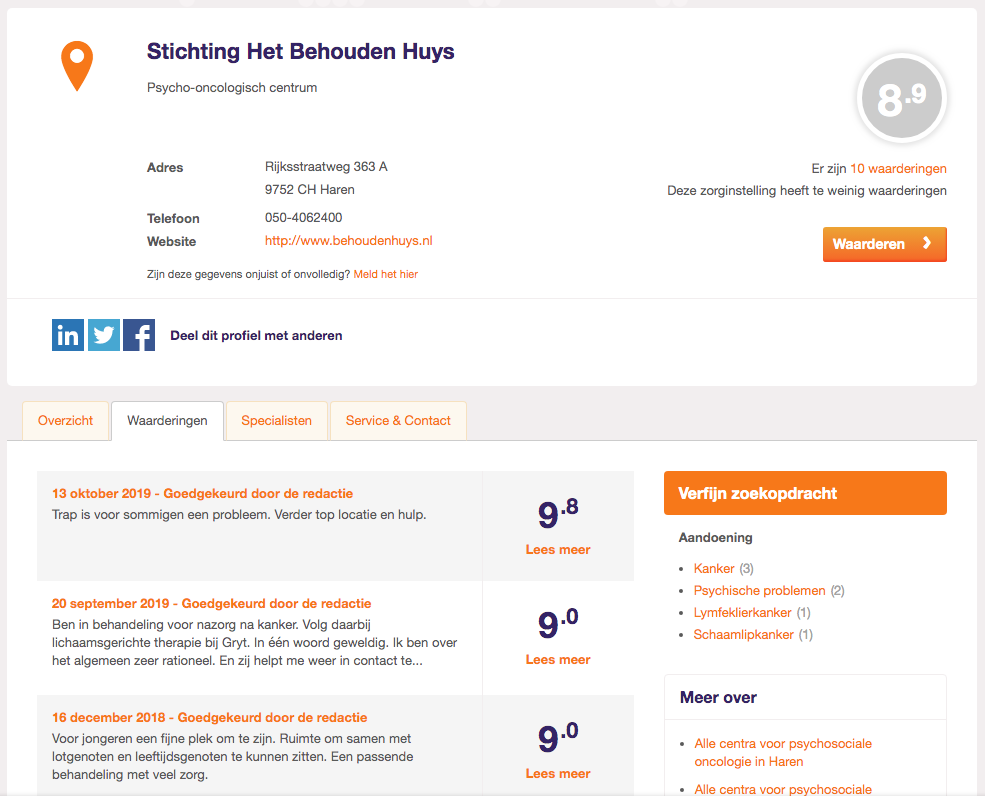Click the address Rijksstraatweg 363 A
The height and width of the screenshot is (796, 985).
coord(326,166)
